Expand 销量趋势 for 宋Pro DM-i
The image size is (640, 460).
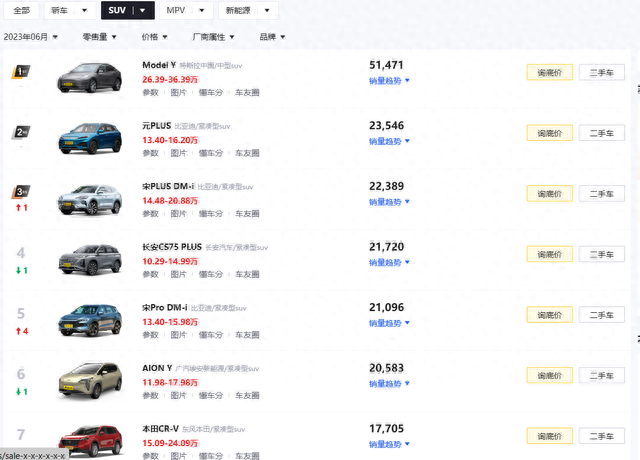(389, 323)
